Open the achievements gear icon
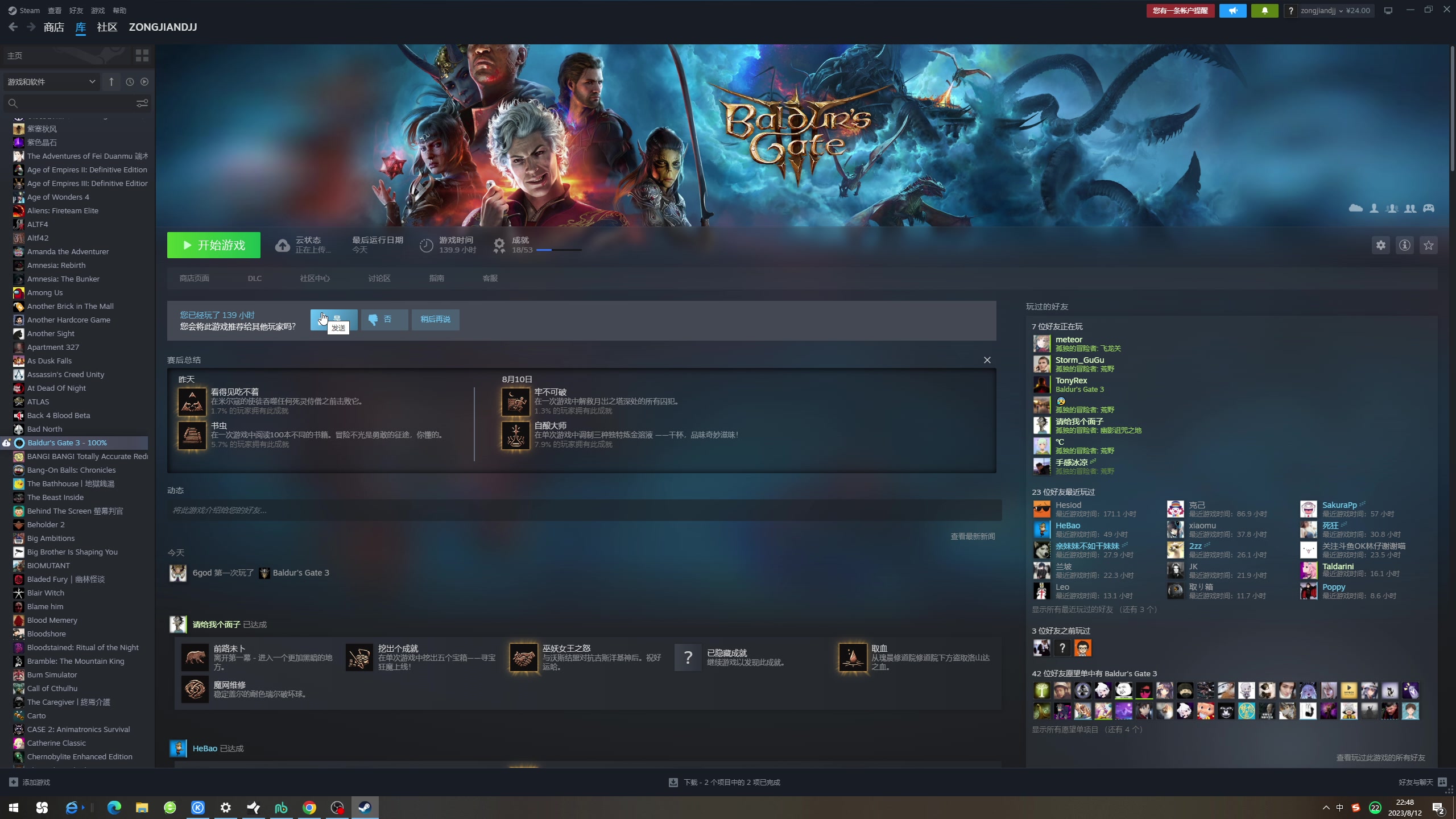 (x=499, y=245)
